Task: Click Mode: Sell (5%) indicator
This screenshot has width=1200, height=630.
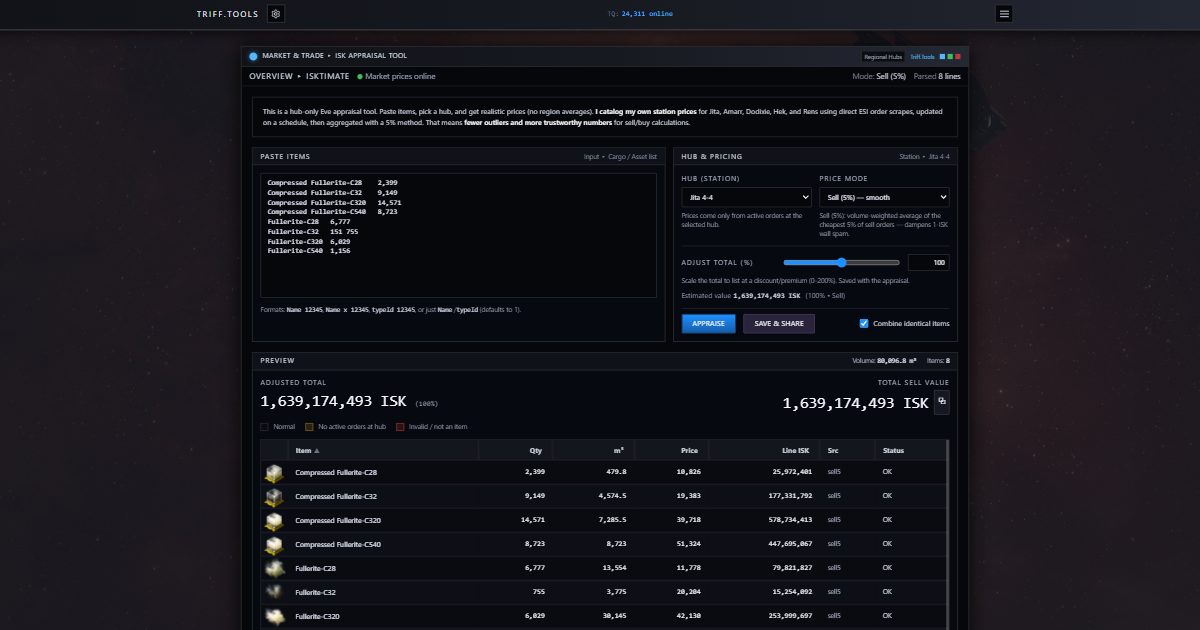Action: [x=878, y=76]
